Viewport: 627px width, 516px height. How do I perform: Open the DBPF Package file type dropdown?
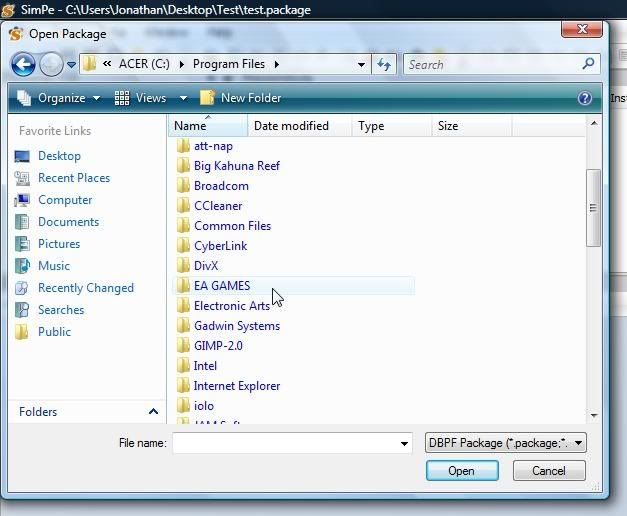point(506,443)
